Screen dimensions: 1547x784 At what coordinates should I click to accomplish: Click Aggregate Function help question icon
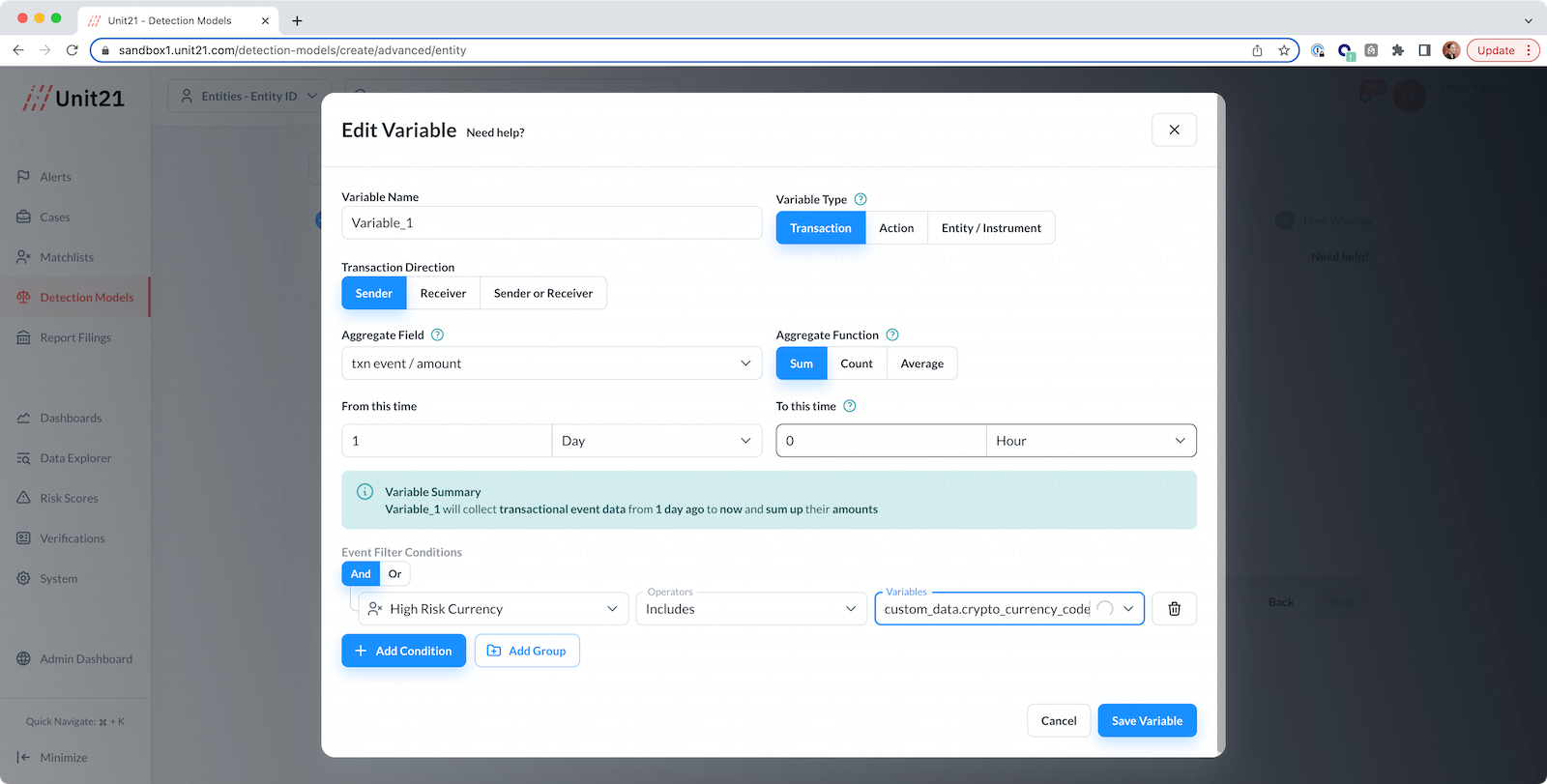(x=892, y=334)
